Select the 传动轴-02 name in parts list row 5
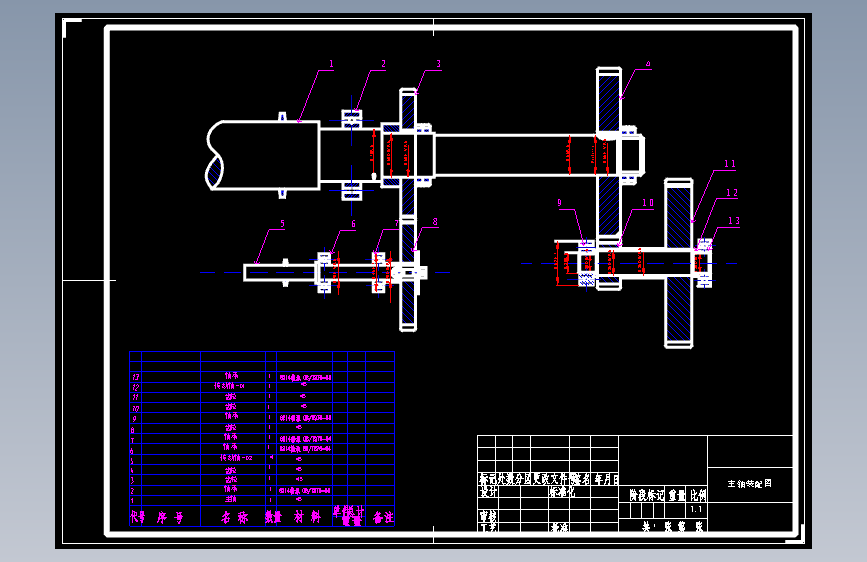 point(236,458)
